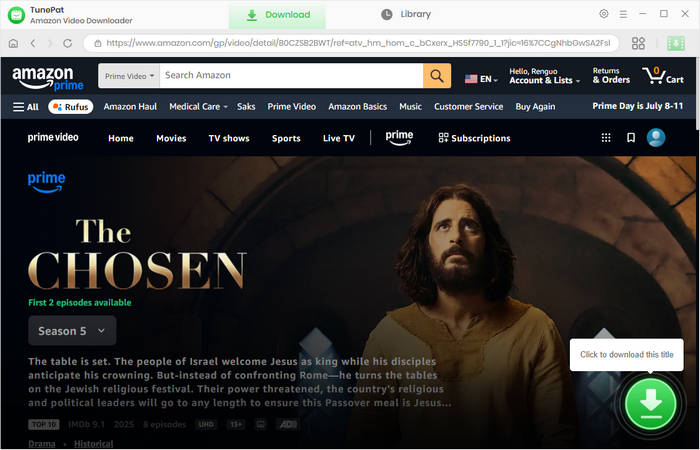Click the prime smile logo in nav
This screenshot has height=450, width=700.
click(x=399, y=138)
